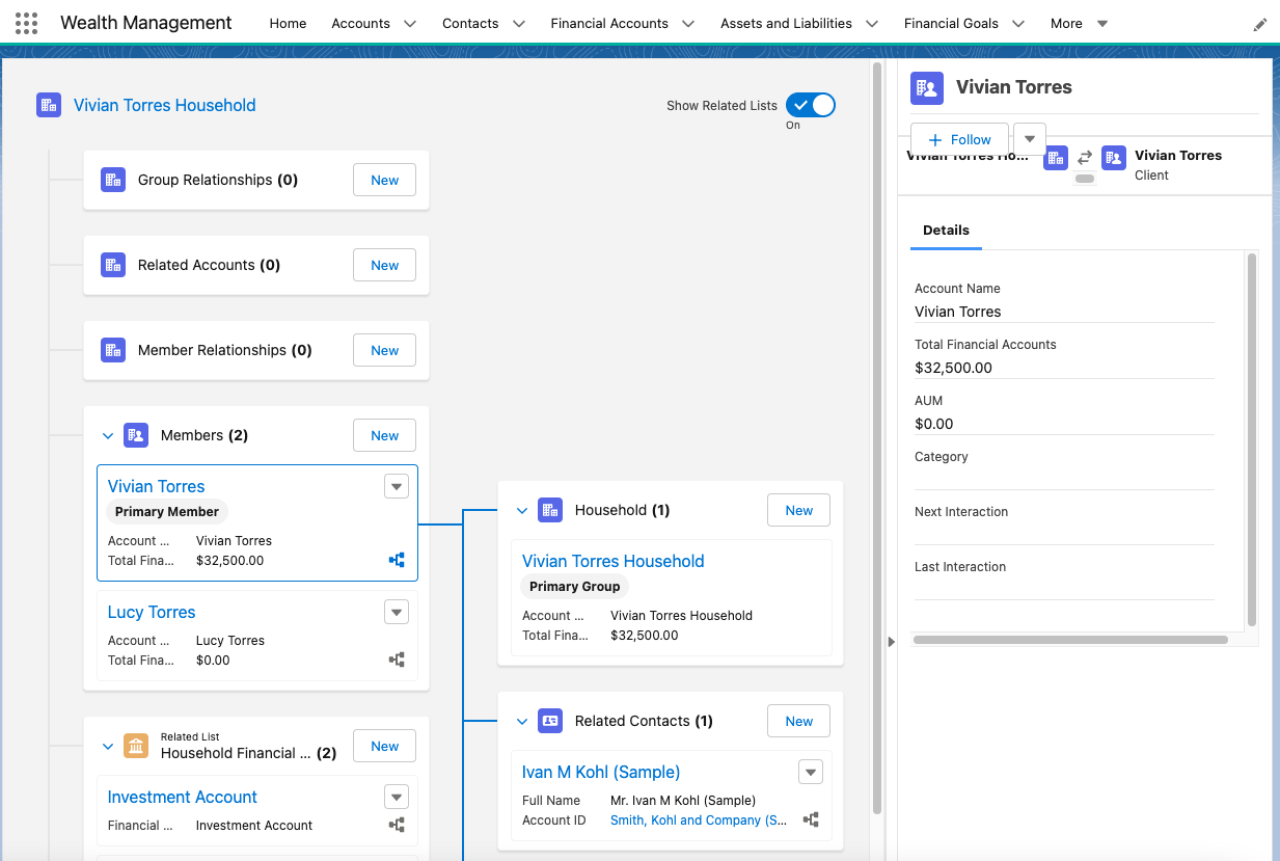Turn off Show Related Lists toggle
This screenshot has height=861, width=1280.
click(810, 105)
